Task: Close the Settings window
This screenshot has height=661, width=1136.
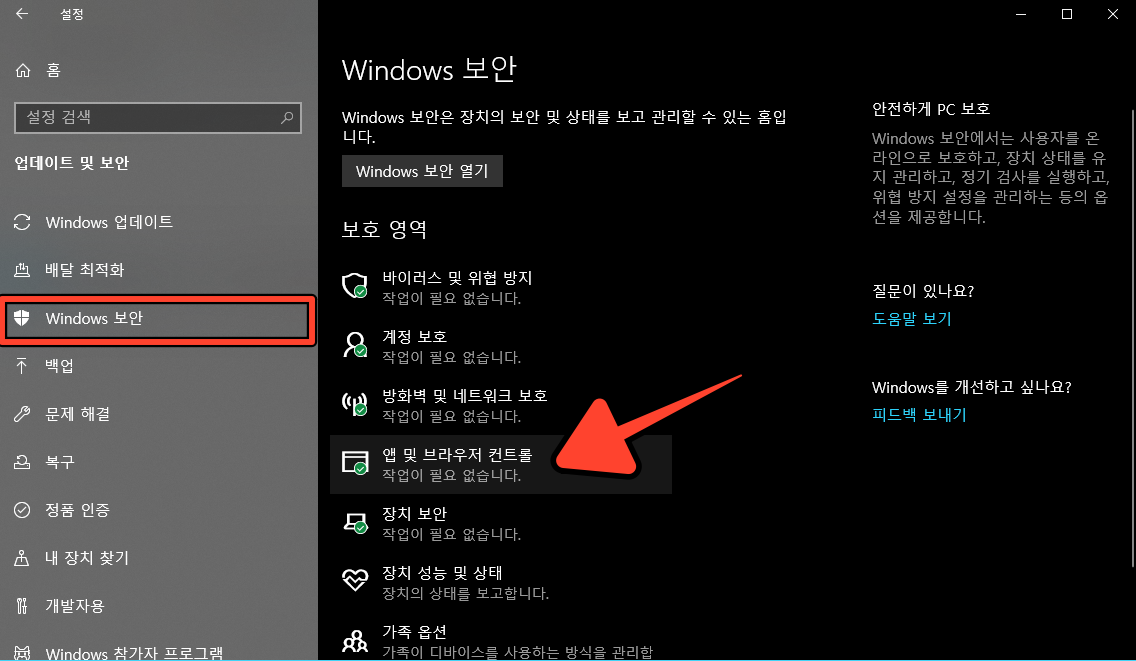Action: (1113, 14)
